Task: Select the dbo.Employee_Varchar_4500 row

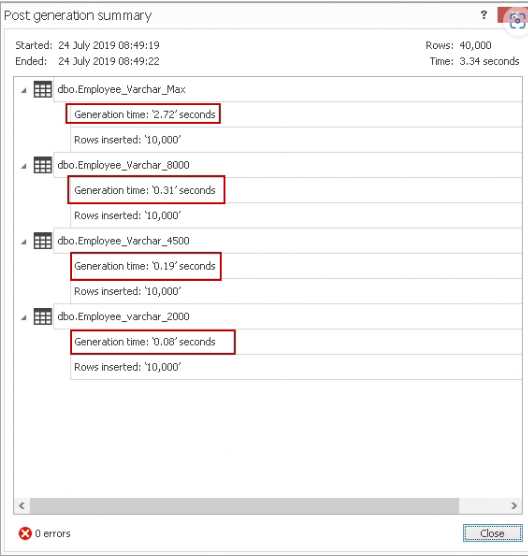Action: pyautogui.click(x=288, y=241)
